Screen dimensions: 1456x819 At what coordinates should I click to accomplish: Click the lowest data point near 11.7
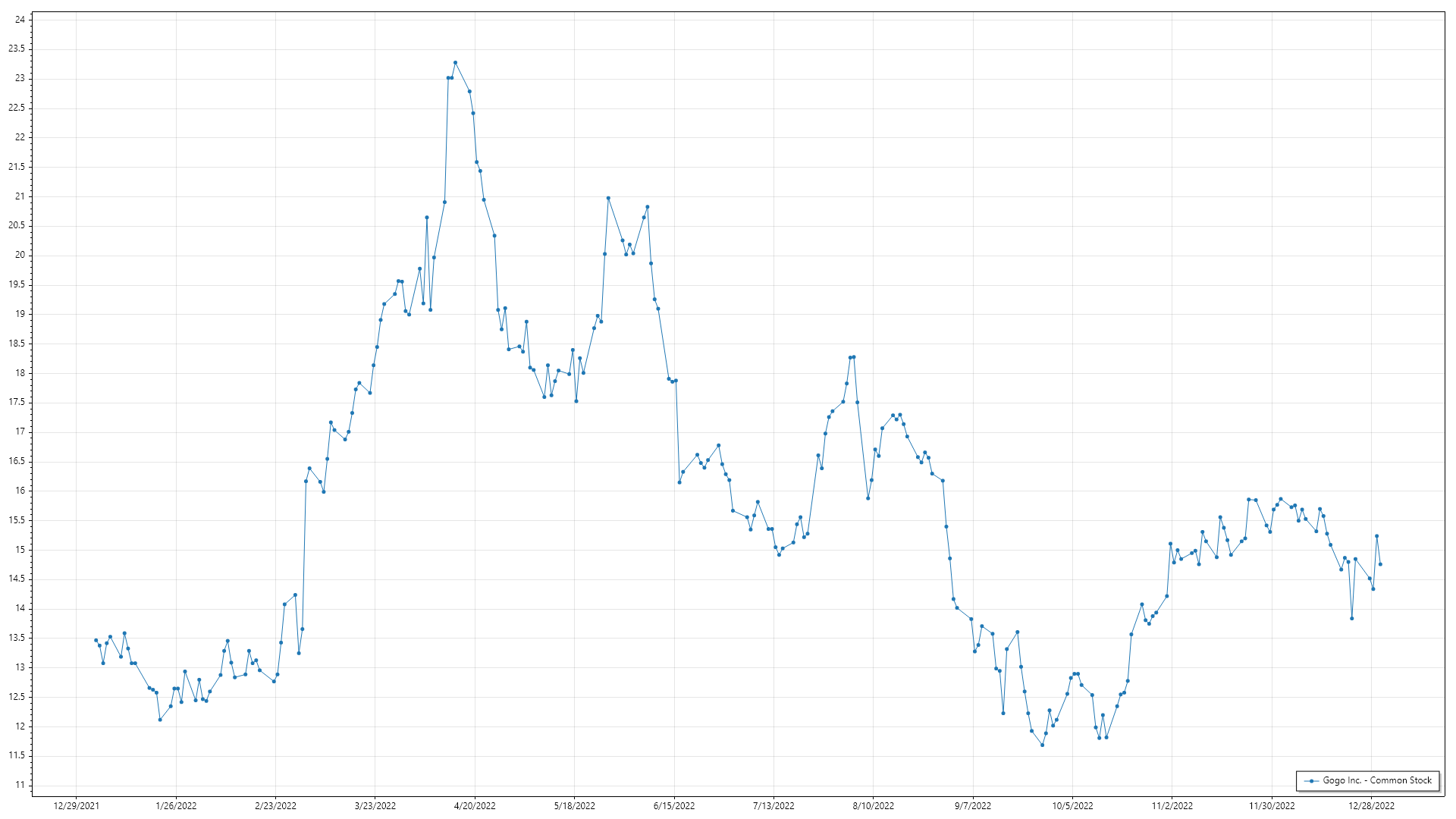tap(1042, 745)
